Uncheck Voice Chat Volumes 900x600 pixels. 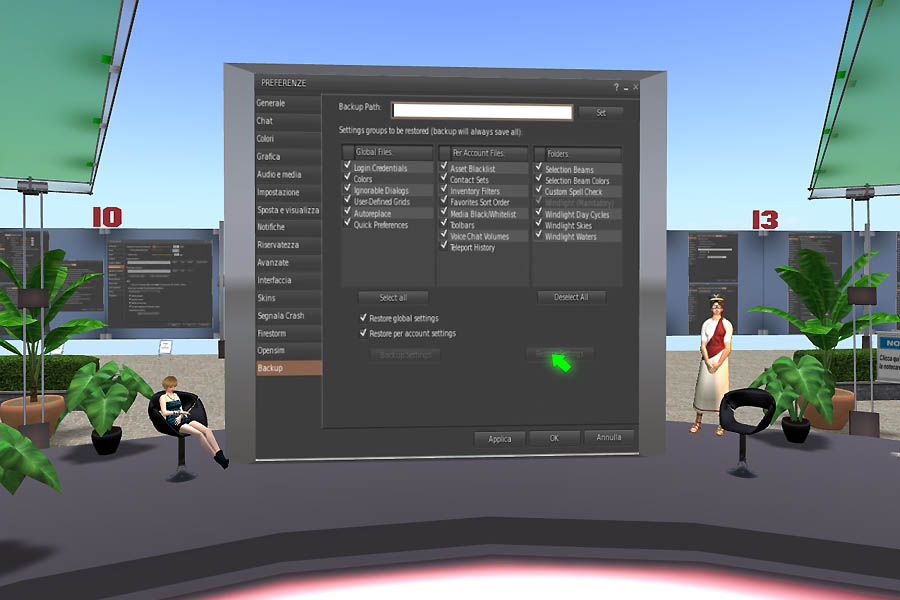point(444,235)
